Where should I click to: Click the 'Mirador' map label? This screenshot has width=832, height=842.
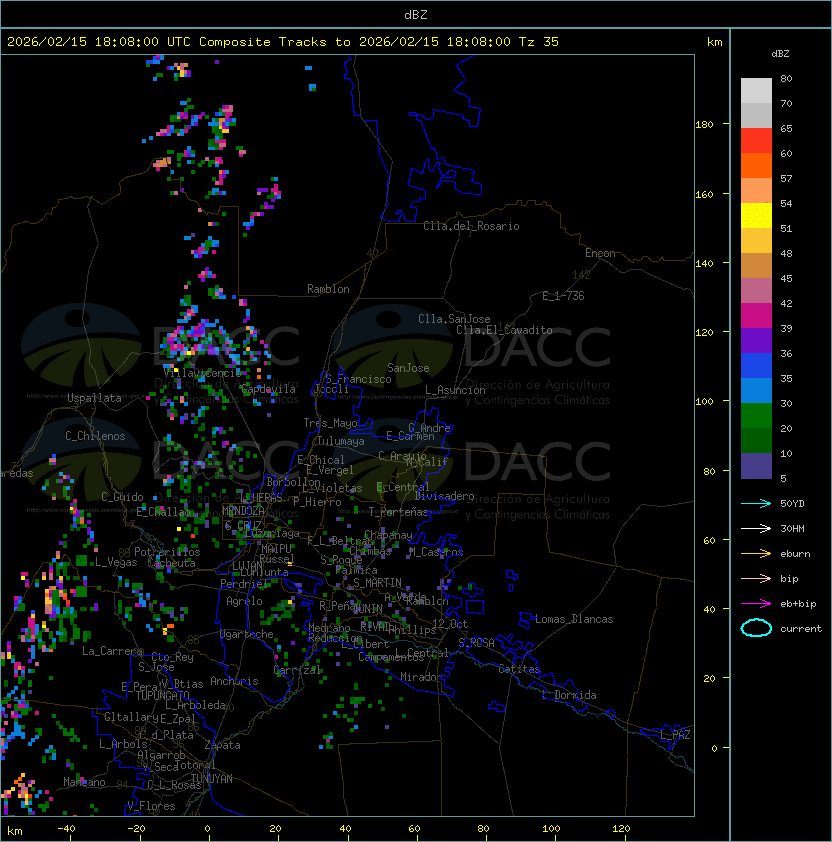[x=421, y=677]
